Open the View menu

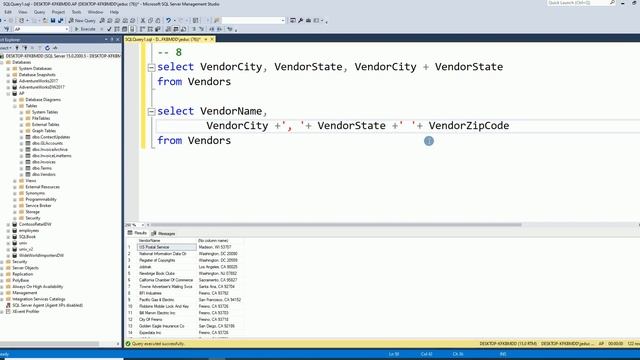point(22,12)
